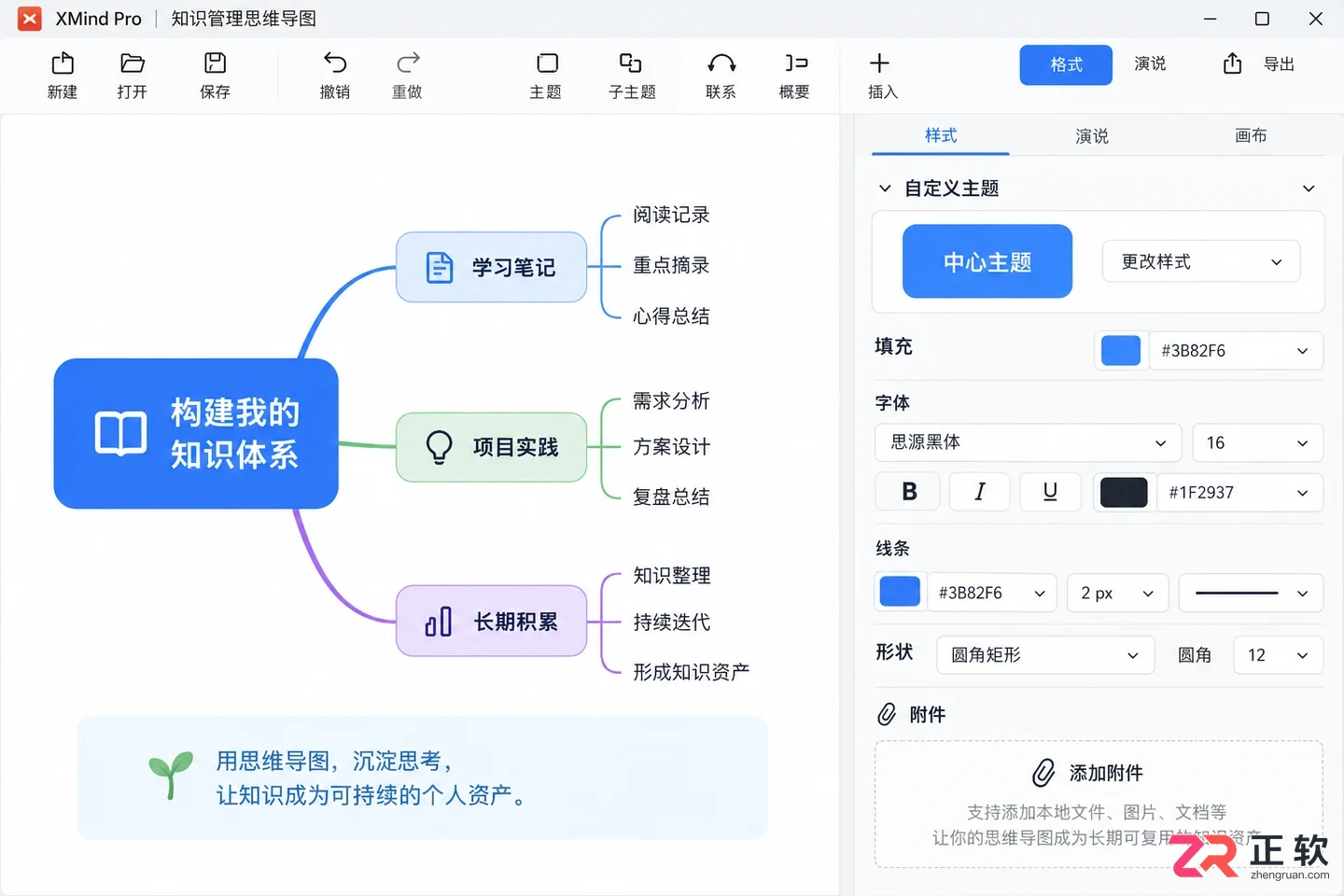The image size is (1344, 896).
Task: Redo using the 重做 icon
Action: pos(408,63)
